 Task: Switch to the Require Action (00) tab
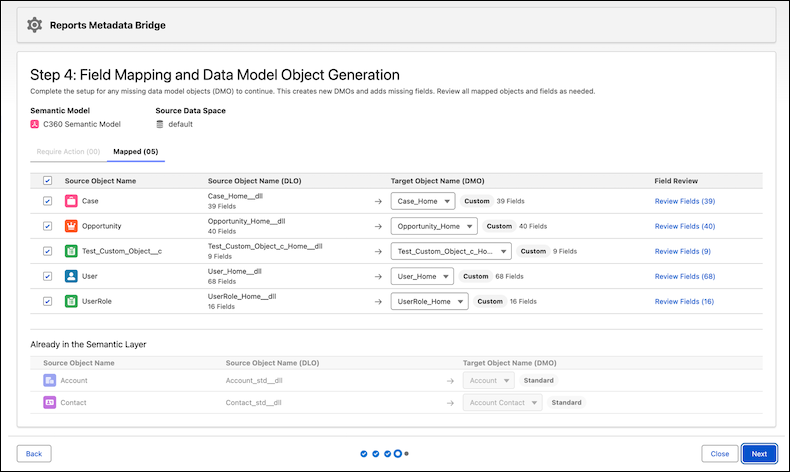click(68, 151)
